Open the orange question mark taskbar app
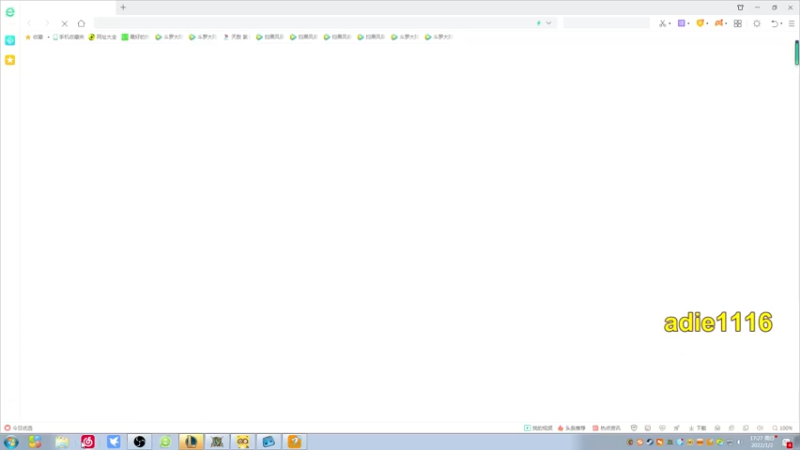Image resolution: width=800 pixels, height=450 pixels. point(294,442)
